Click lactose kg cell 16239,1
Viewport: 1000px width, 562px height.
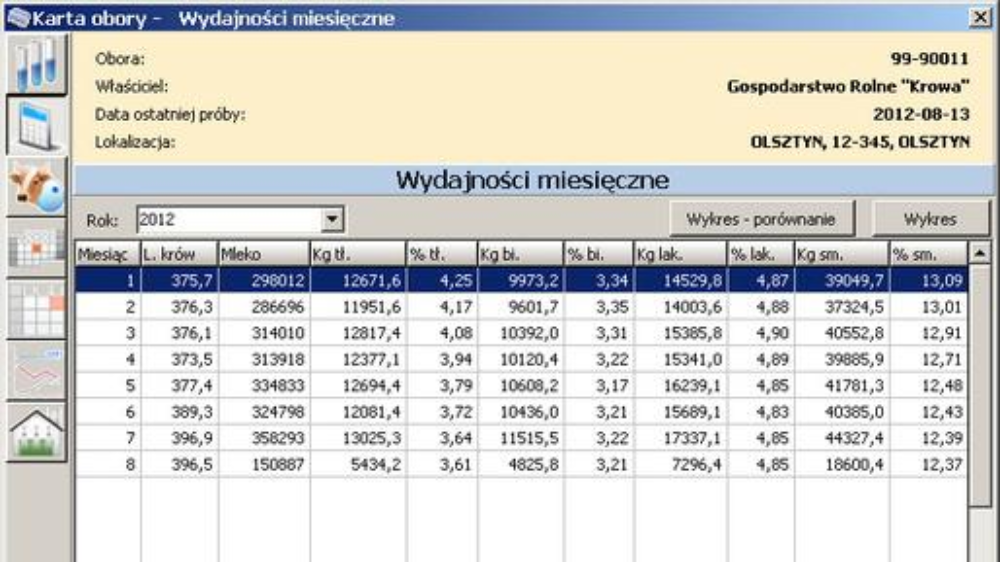[x=680, y=386]
